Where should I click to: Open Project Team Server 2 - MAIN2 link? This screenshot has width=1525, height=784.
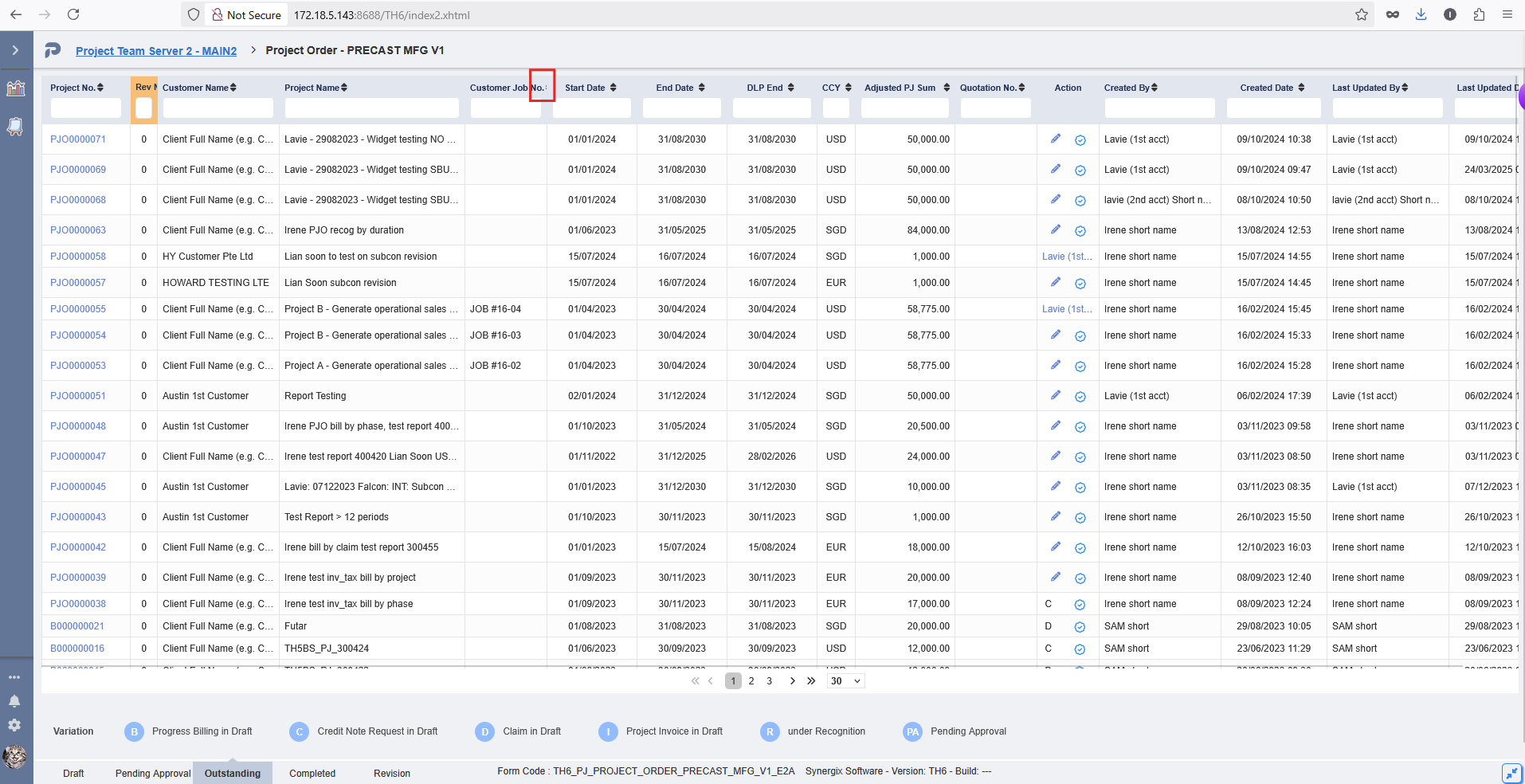click(156, 51)
